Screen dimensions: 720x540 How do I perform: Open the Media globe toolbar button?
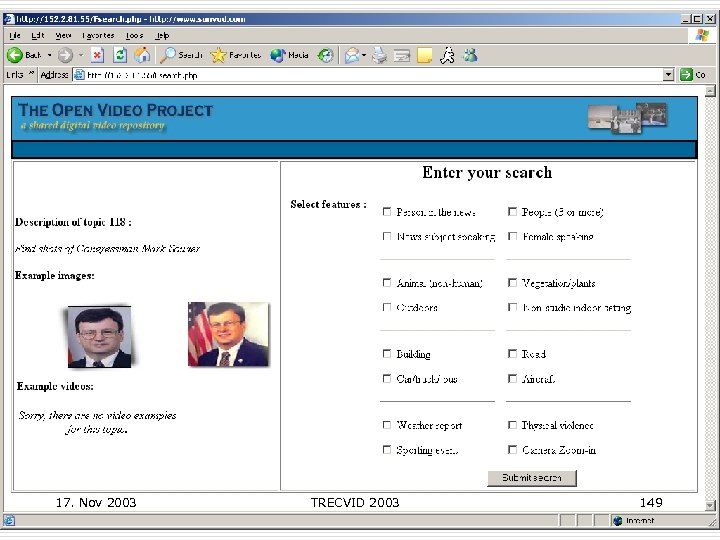tap(289, 55)
